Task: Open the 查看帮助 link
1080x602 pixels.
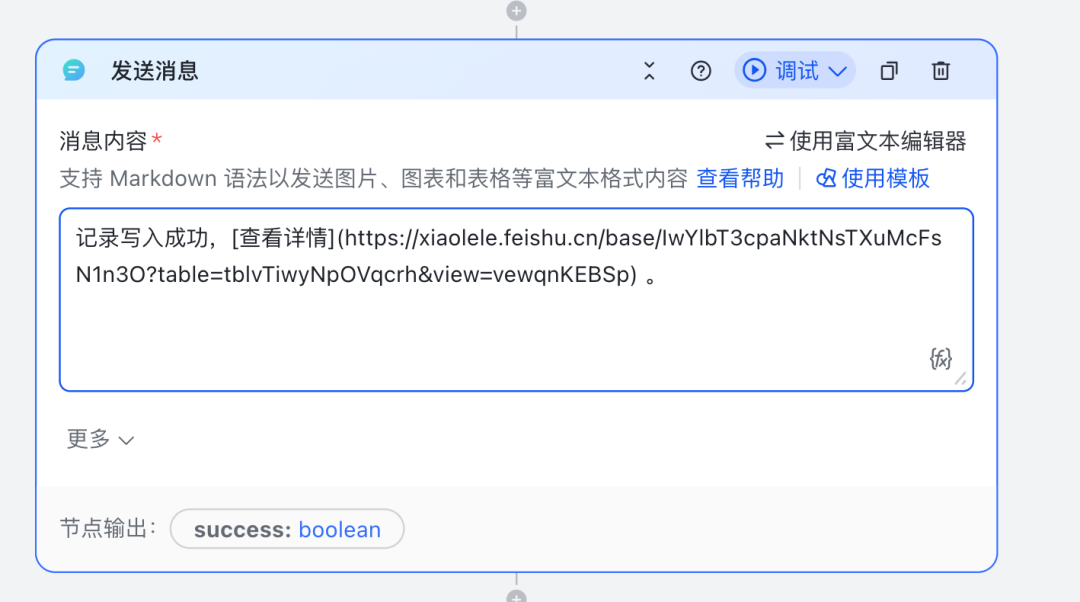Action: tap(740, 178)
